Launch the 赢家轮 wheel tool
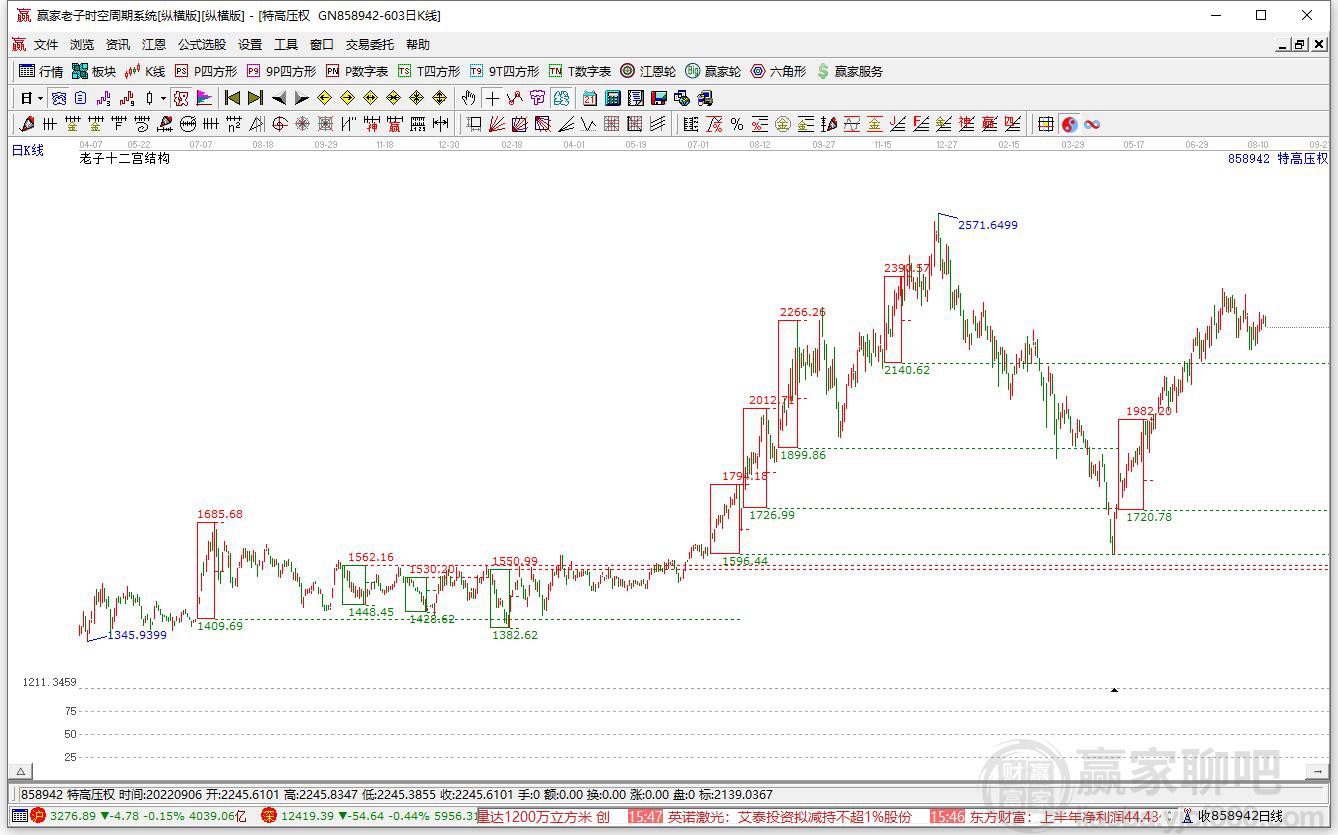 713,71
